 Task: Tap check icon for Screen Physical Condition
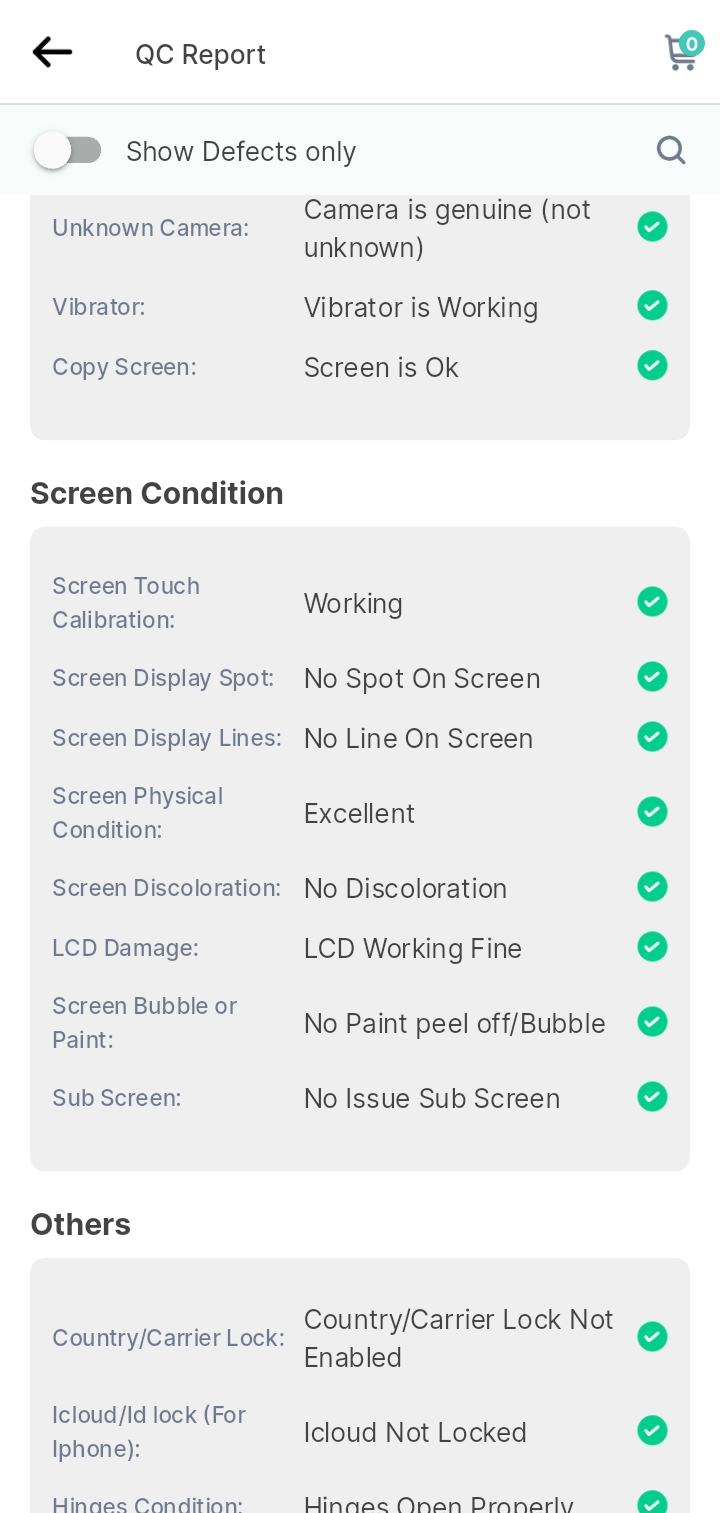tap(652, 812)
